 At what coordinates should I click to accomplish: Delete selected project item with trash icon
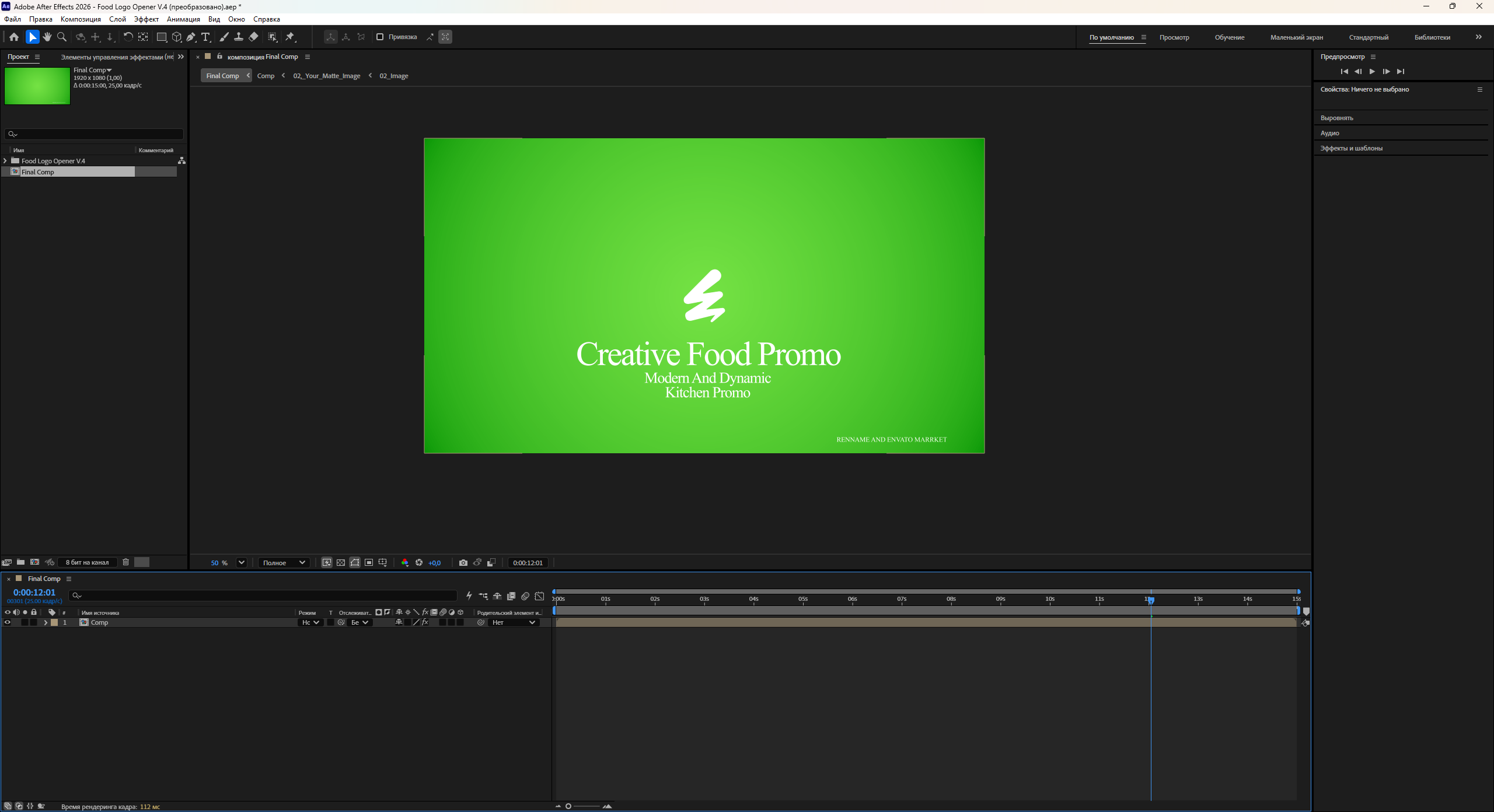125,562
